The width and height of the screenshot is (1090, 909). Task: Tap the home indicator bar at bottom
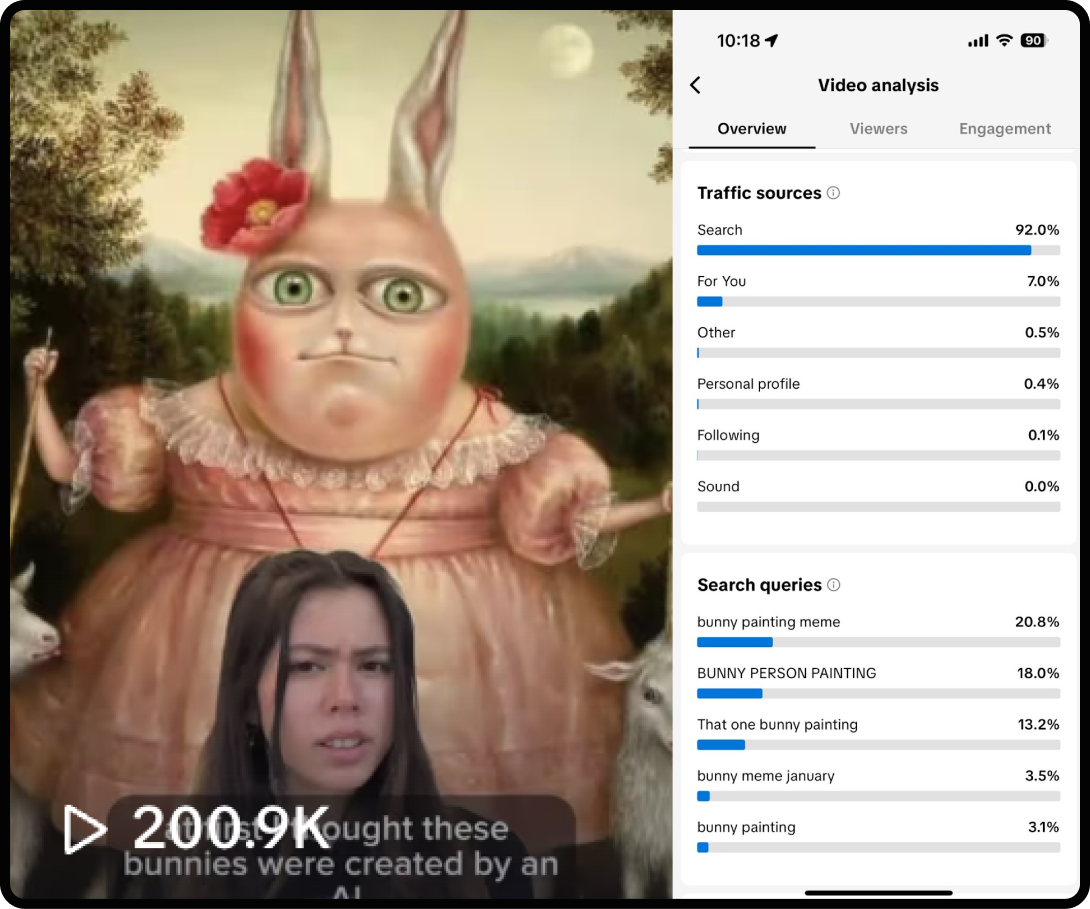point(878,892)
